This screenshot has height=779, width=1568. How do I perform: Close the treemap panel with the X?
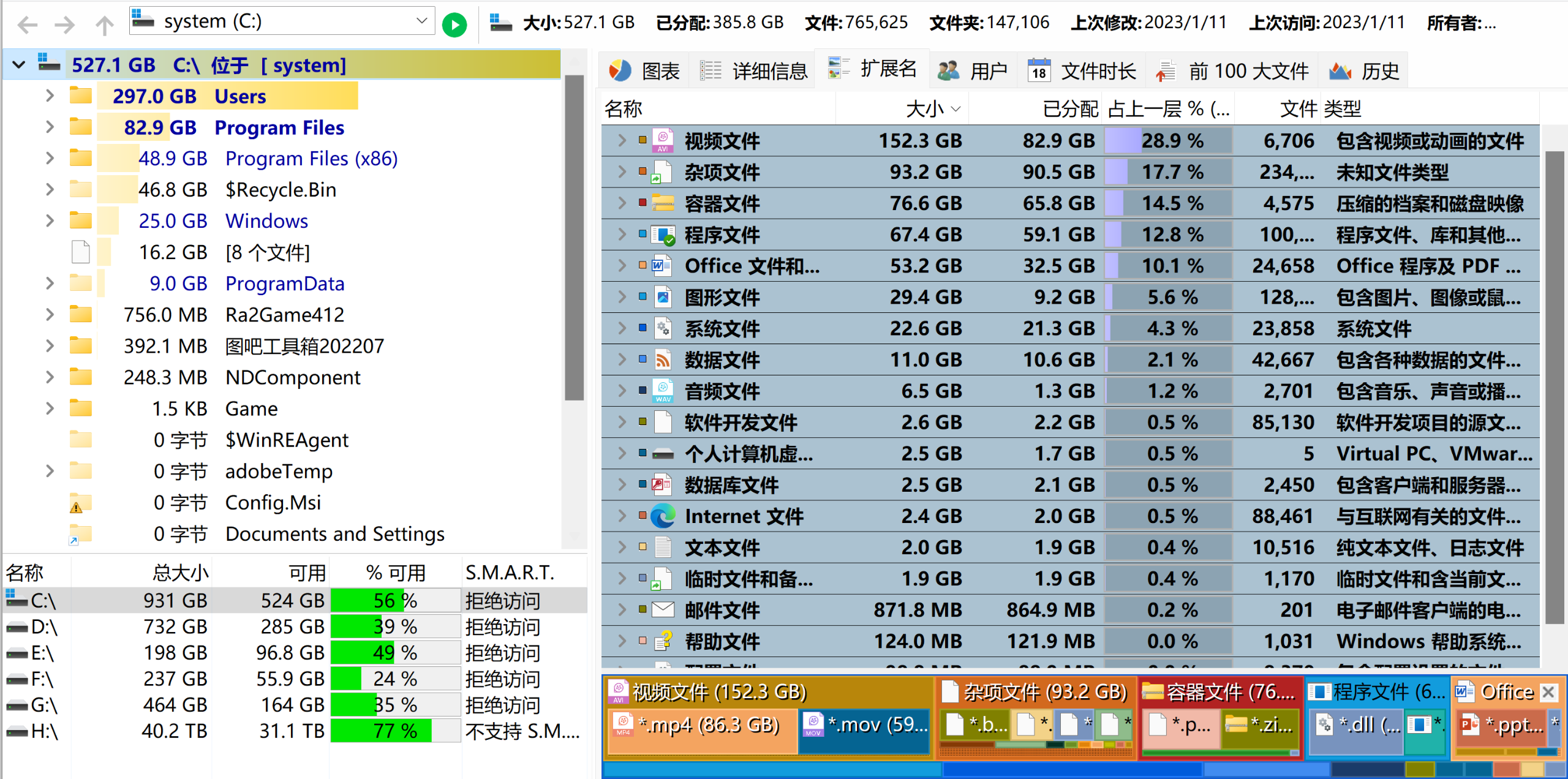[x=1549, y=692]
